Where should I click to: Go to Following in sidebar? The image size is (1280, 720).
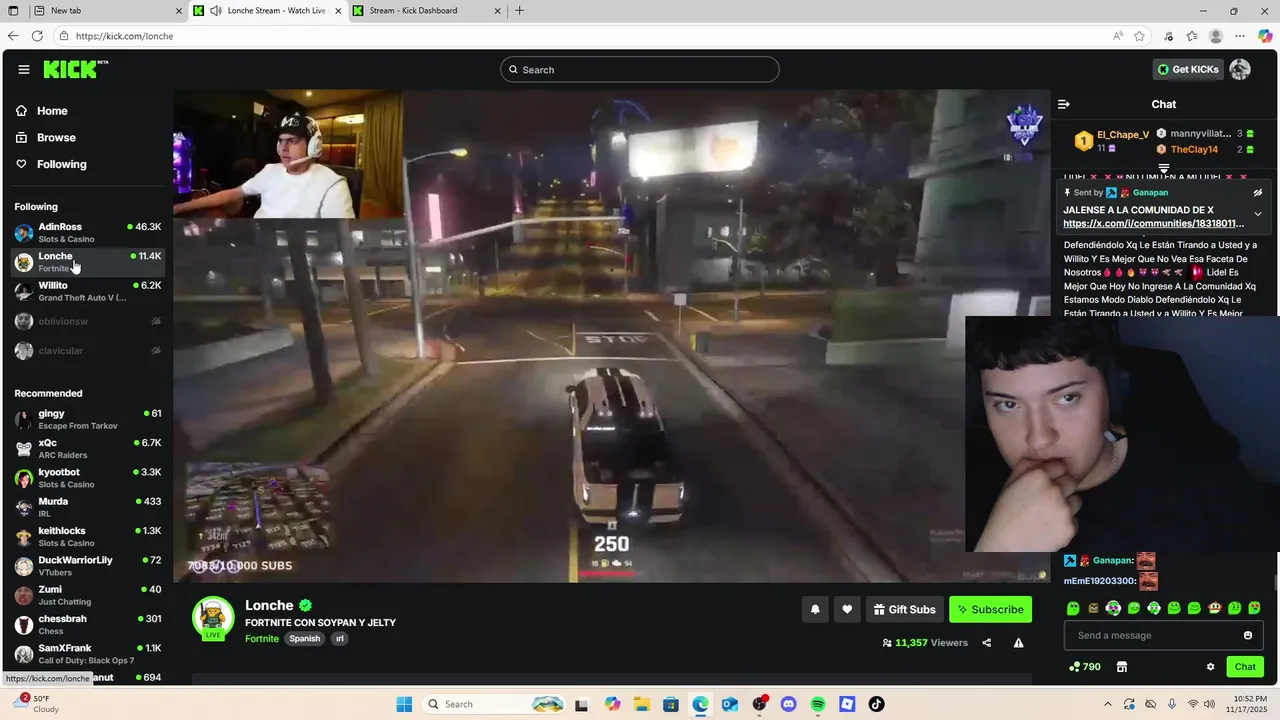[x=51, y=164]
